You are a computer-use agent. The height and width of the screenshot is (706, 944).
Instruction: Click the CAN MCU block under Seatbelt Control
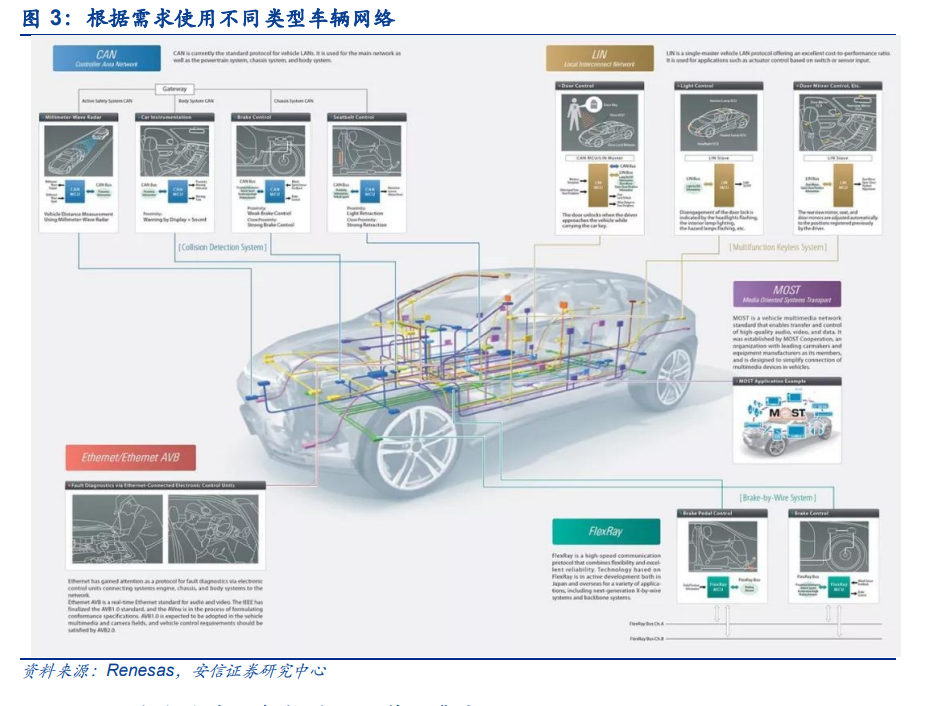[x=370, y=191]
